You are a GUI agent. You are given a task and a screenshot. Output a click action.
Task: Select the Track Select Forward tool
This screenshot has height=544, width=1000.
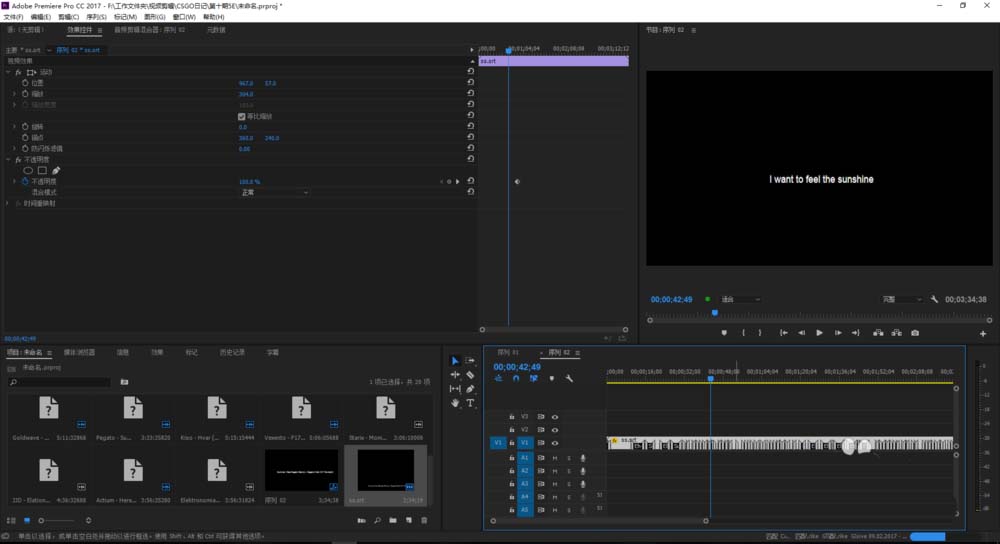click(x=470, y=361)
